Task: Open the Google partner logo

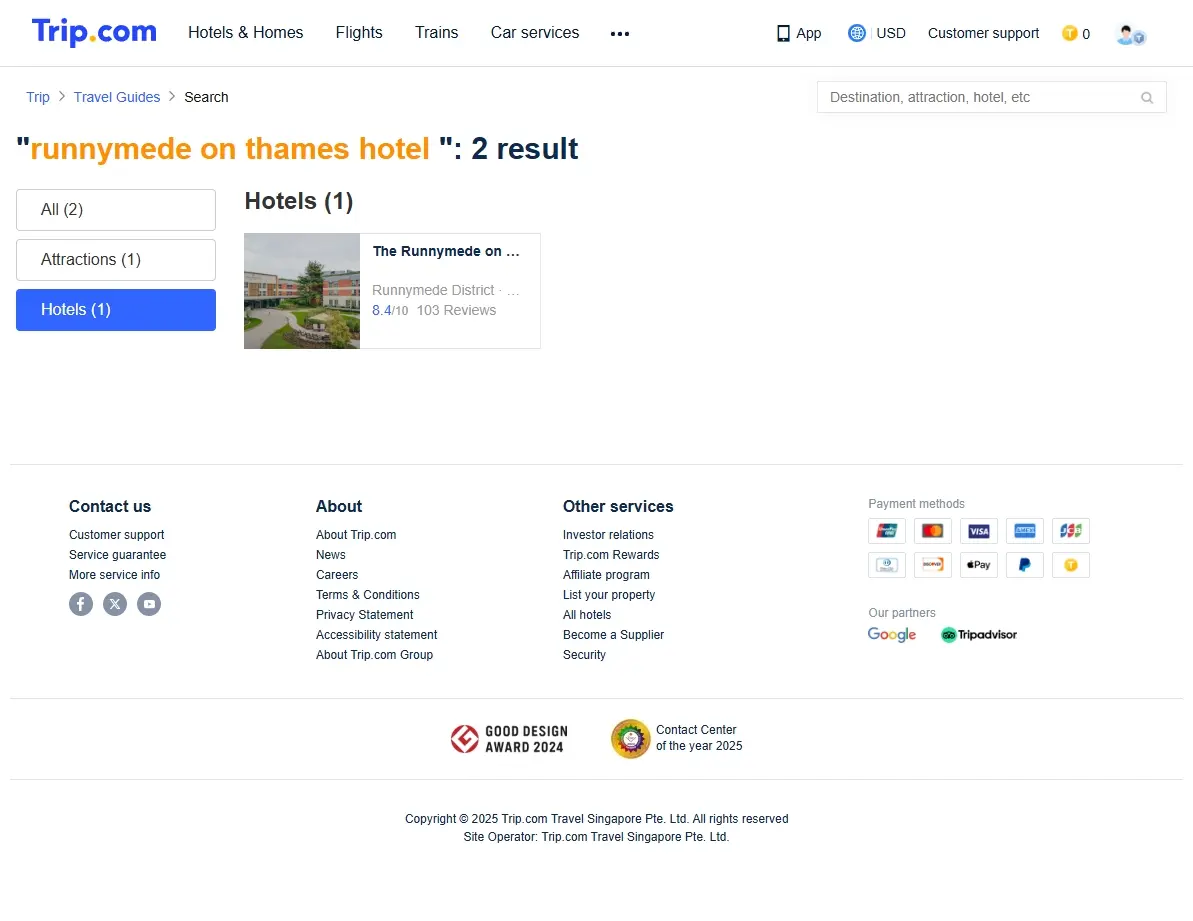Action: click(892, 634)
